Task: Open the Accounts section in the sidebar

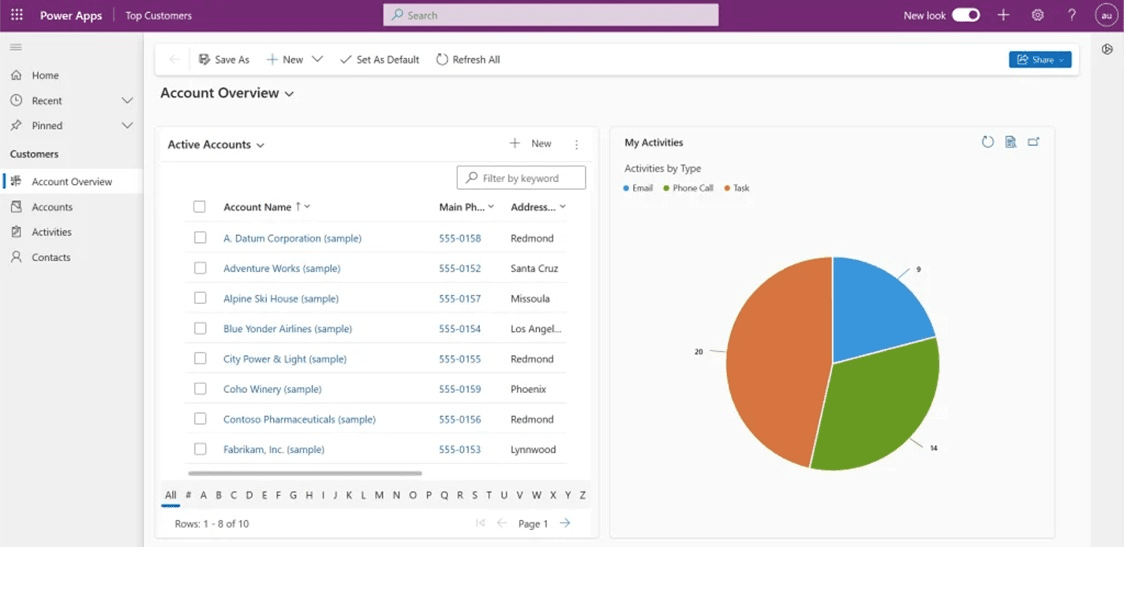Action: pyautogui.click(x=51, y=206)
